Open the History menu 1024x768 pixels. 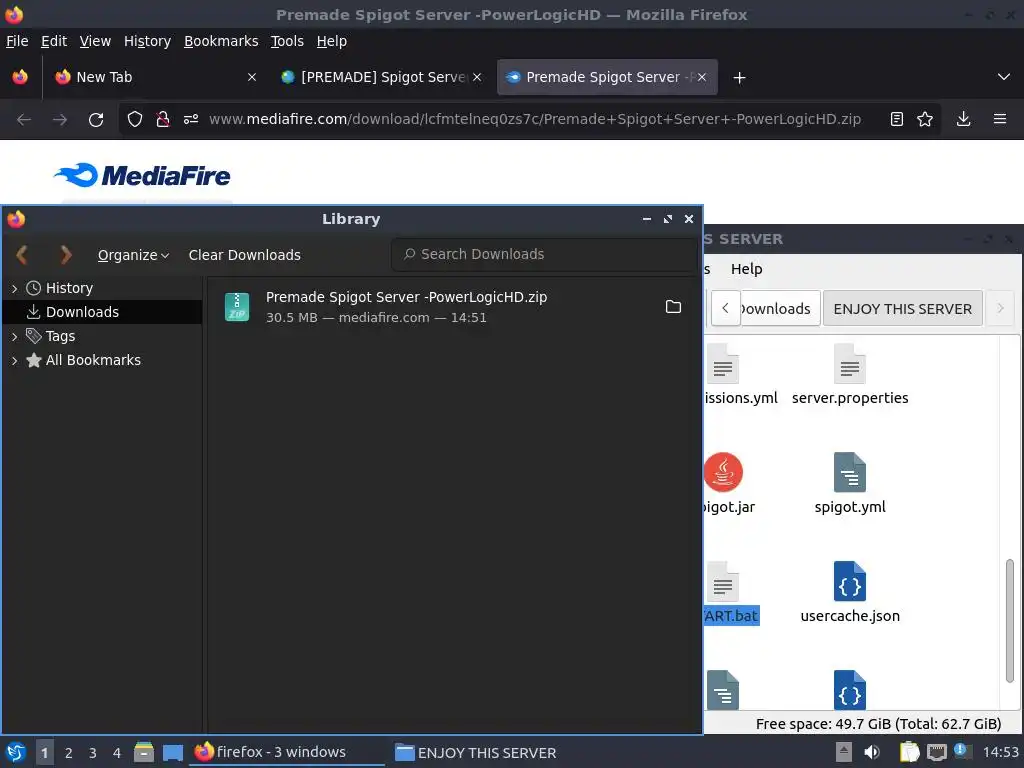pos(147,41)
